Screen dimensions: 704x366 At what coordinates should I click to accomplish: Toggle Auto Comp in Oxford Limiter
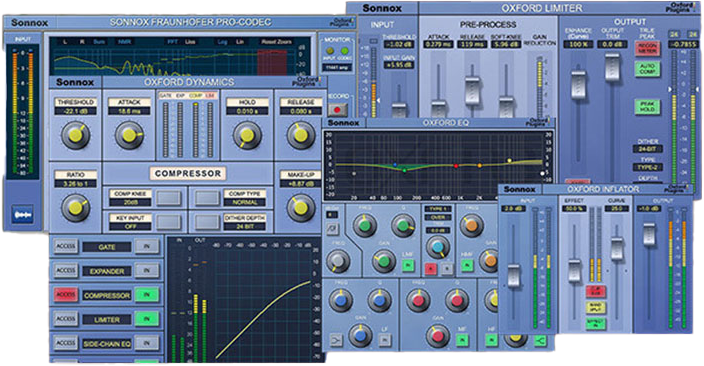click(647, 69)
